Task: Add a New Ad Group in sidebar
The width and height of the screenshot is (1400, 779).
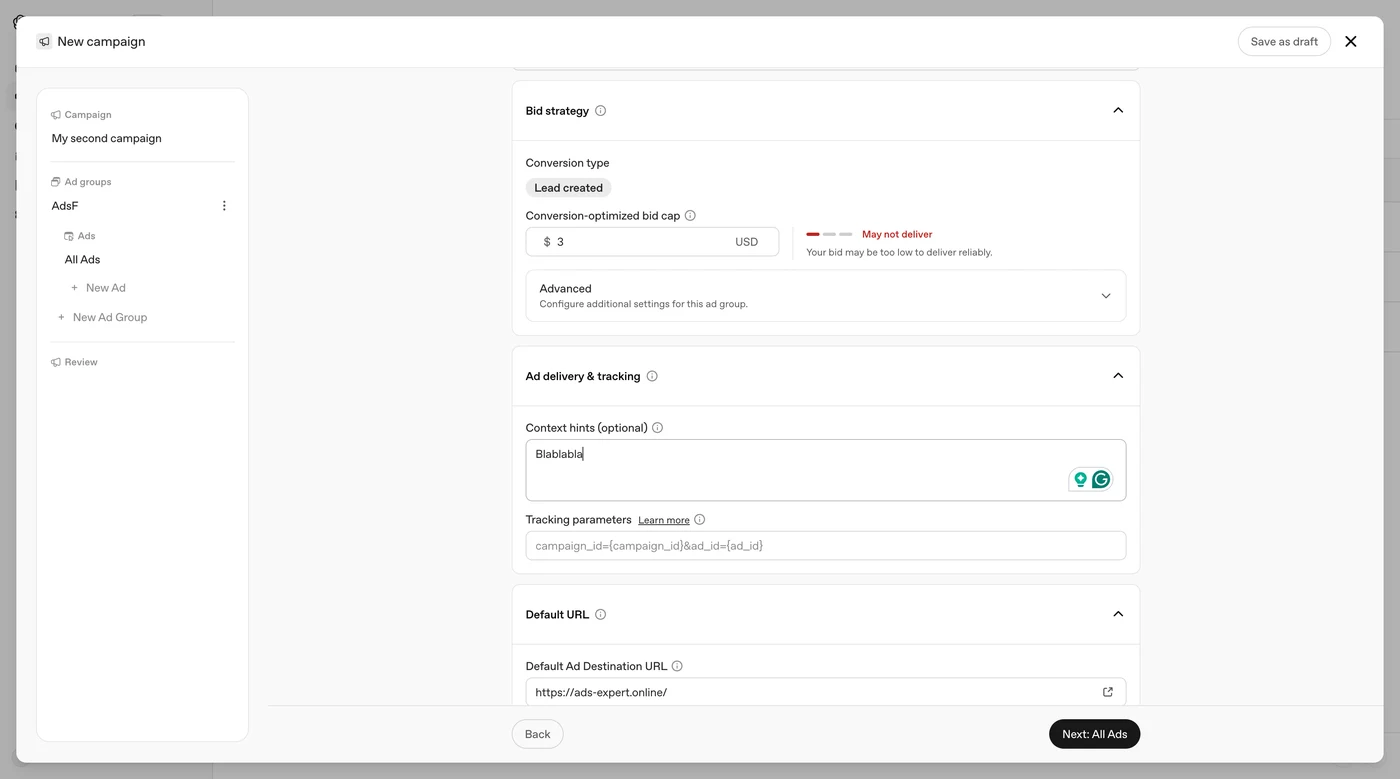Action: coord(103,318)
